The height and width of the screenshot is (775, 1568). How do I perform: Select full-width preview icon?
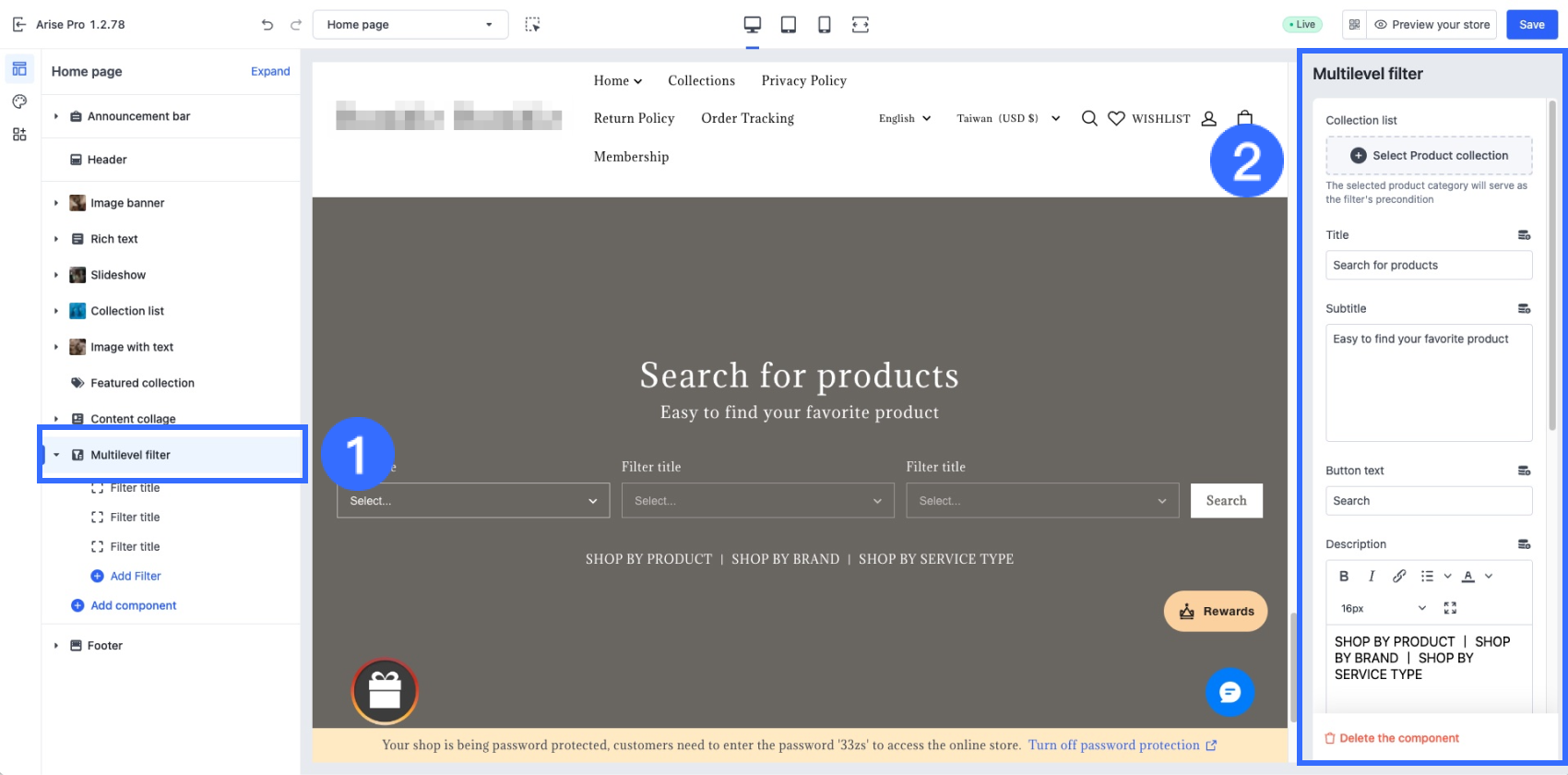[x=861, y=25]
